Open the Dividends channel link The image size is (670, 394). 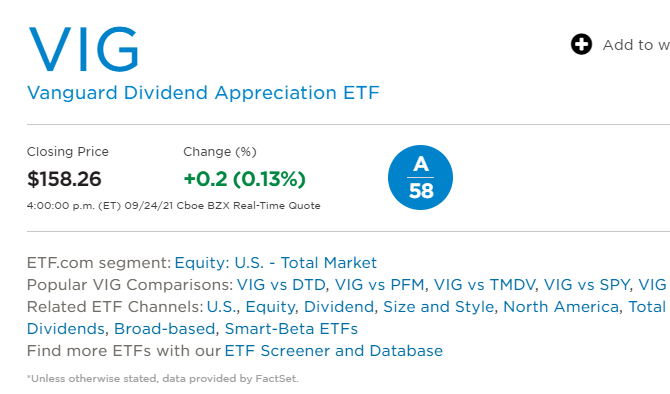[x=65, y=329]
